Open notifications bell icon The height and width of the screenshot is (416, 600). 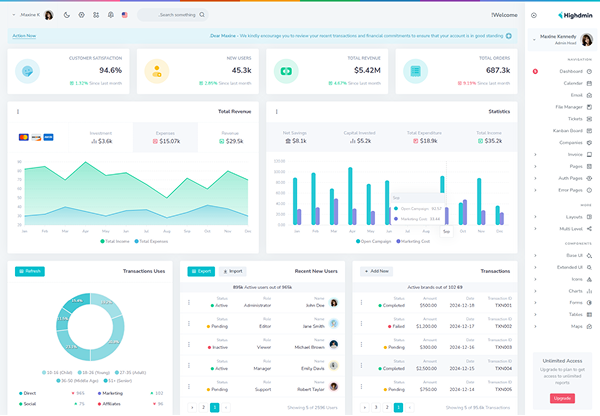[x=111, y=15]
